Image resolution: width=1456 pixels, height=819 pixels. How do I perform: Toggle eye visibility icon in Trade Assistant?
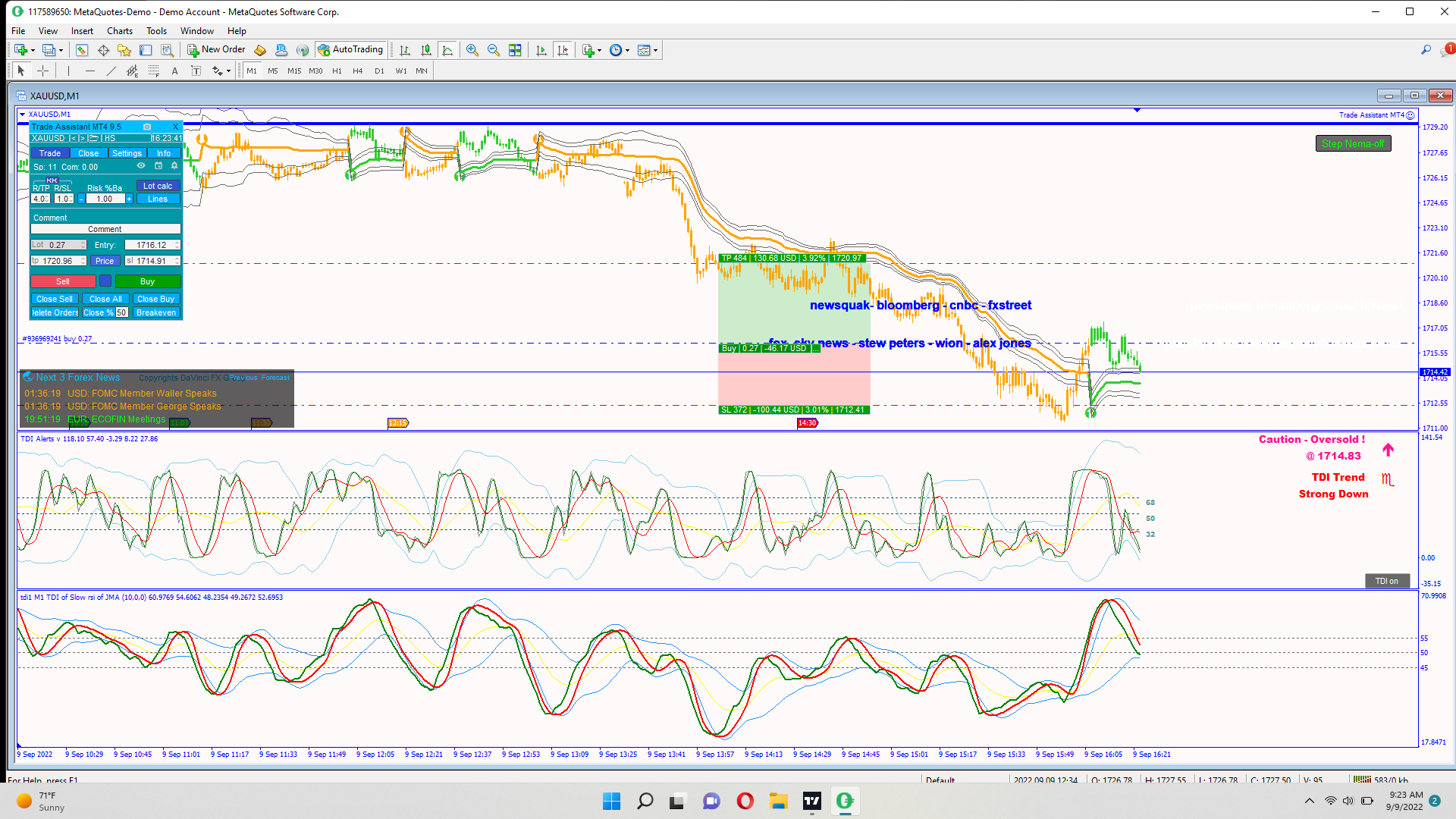coord(141,166)
